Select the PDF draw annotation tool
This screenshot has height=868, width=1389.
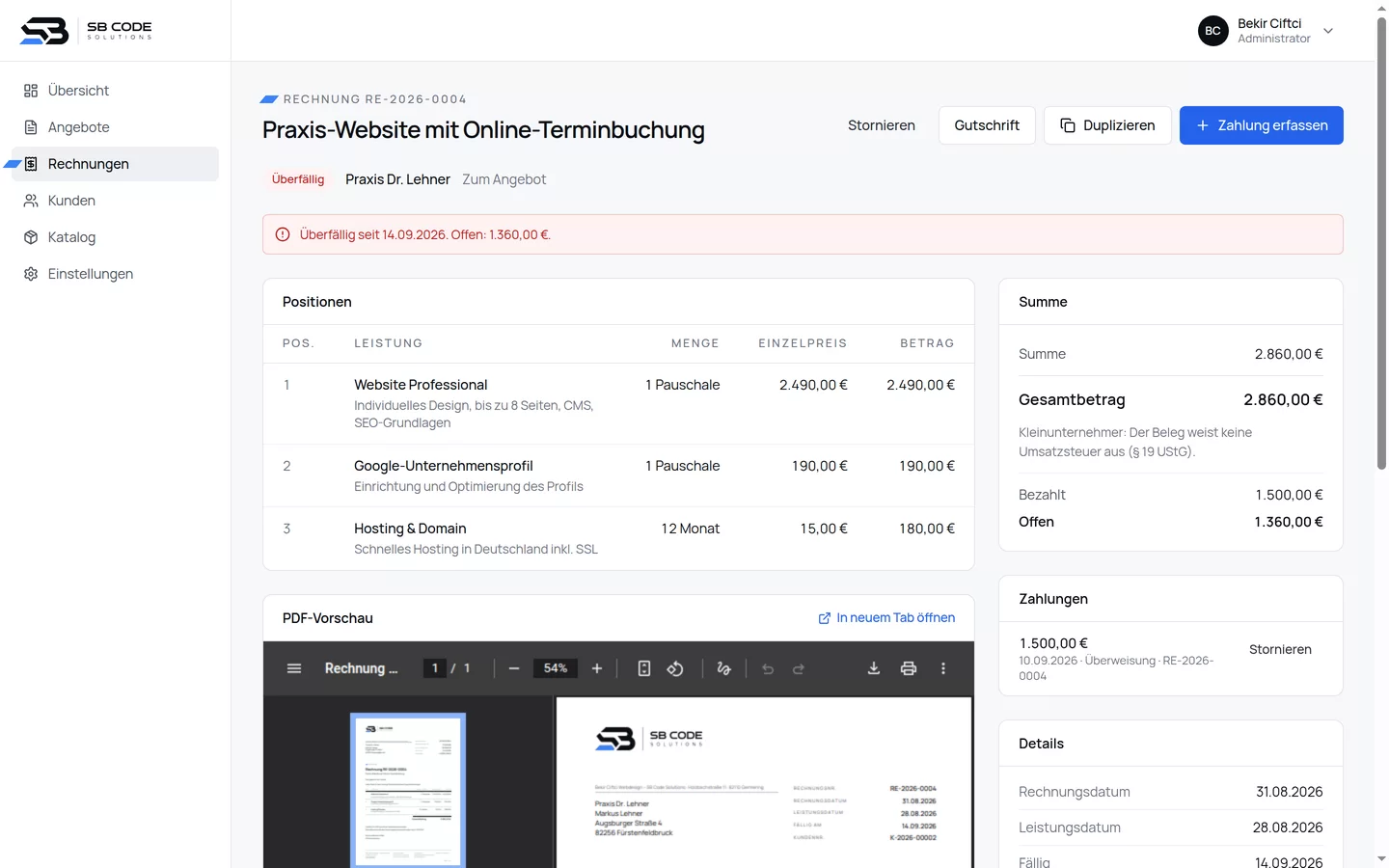coord(724,668)
